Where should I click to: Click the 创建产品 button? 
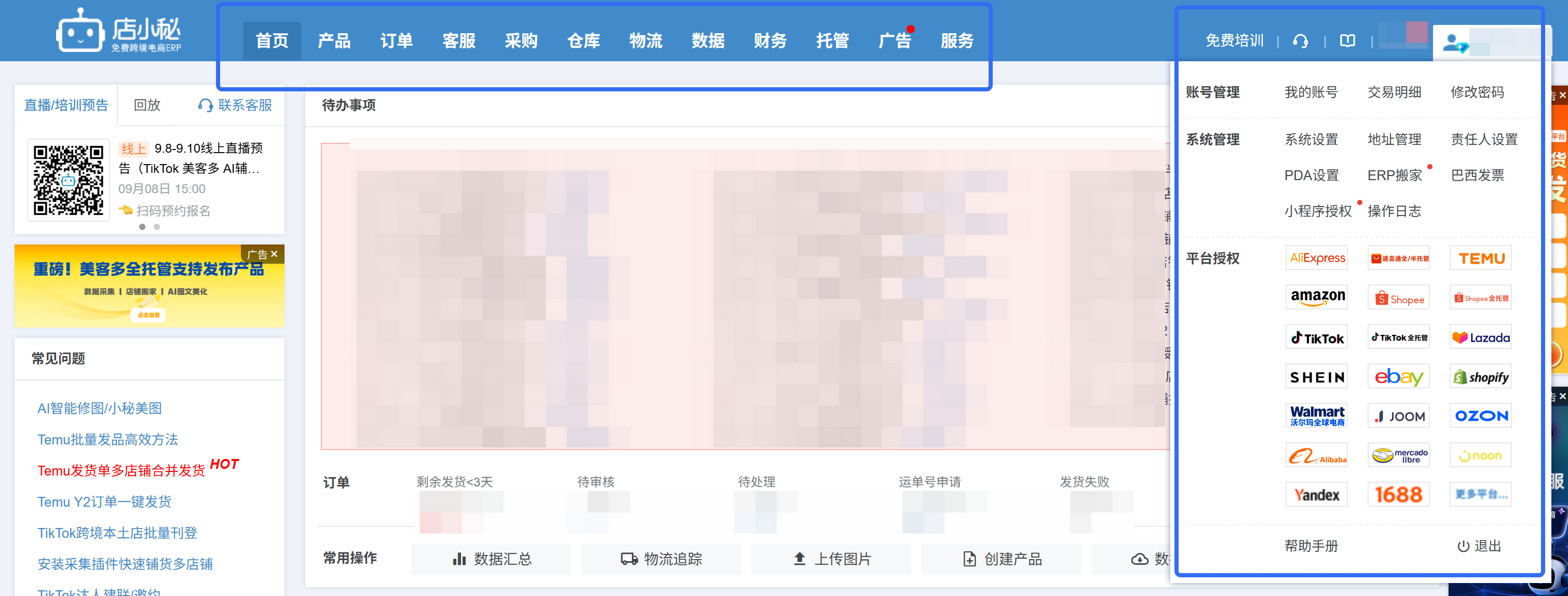pos(1002,559)
